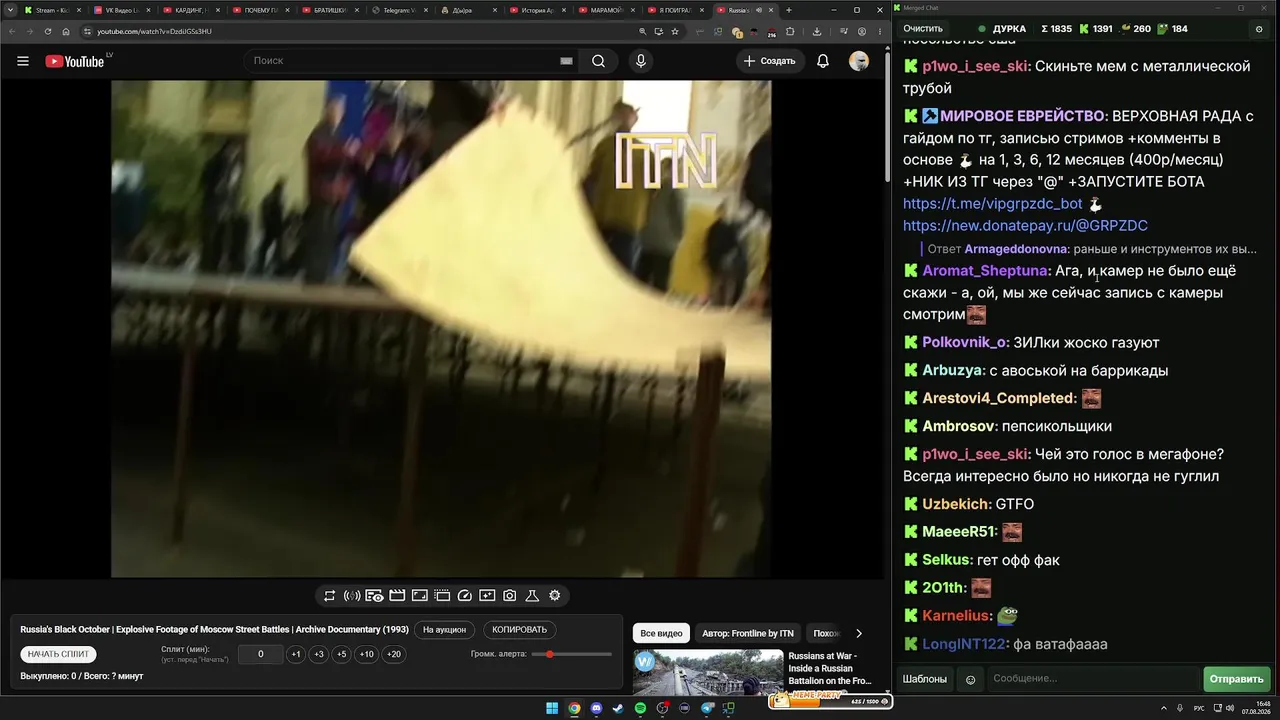Click username 'Uzbekich' in chat
Viewport: 1280px width, 720px height.
point(955,504)
